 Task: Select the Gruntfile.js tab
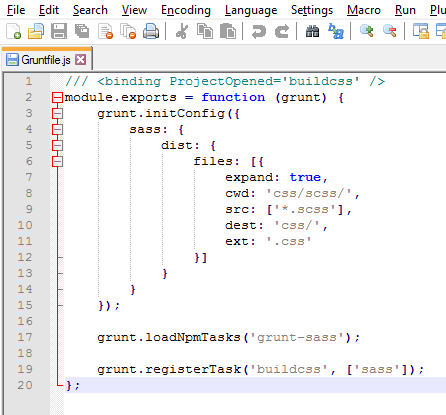[x=46, y=60]
